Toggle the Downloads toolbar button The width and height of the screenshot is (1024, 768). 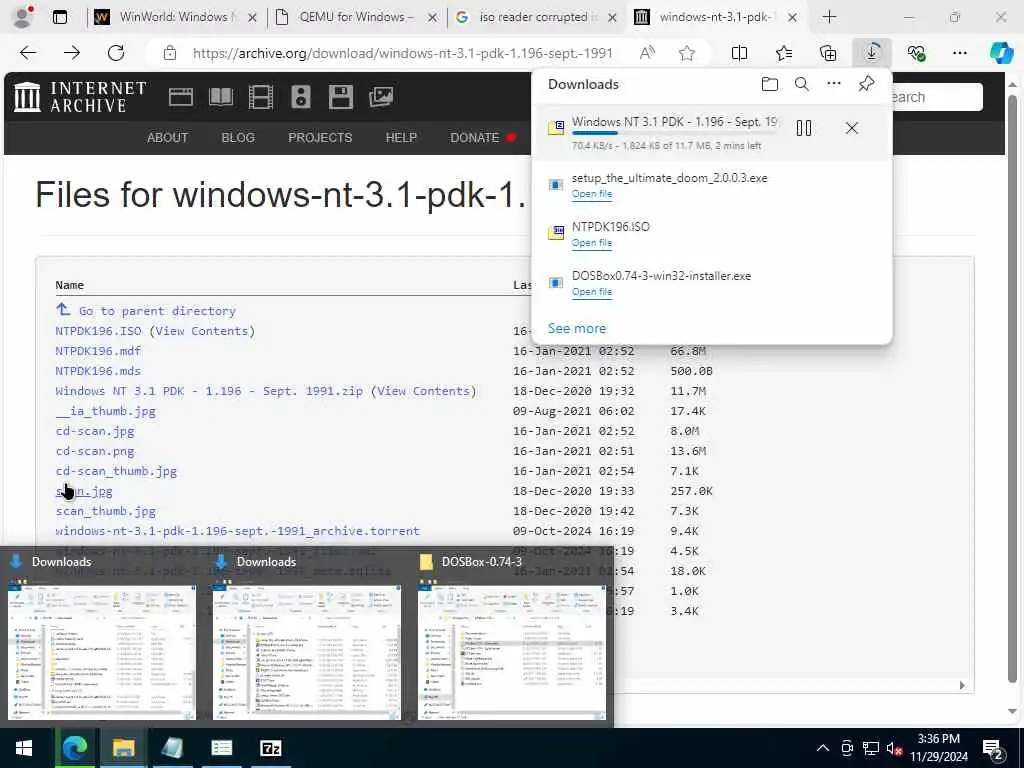point(872,53)
